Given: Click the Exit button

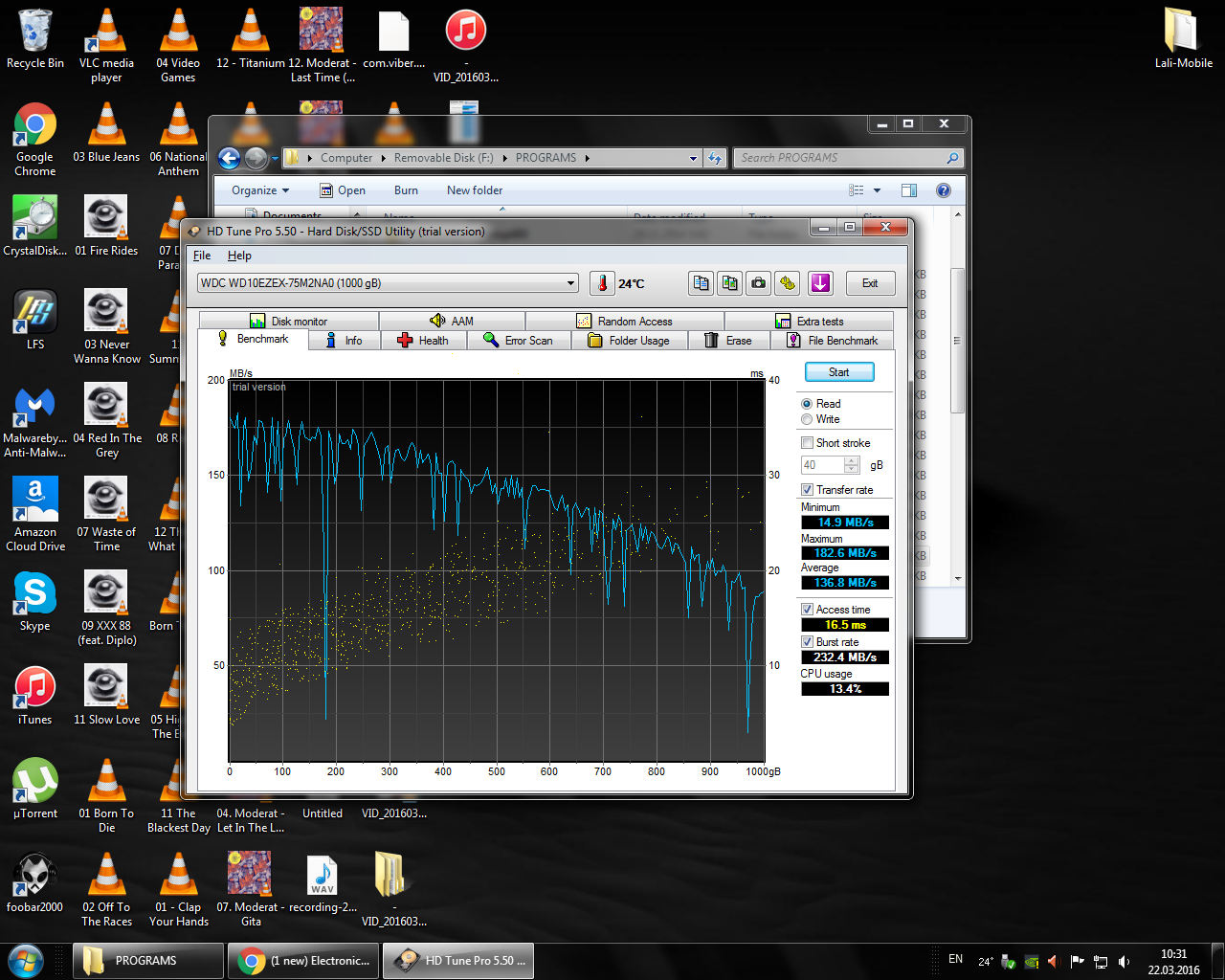Looking at the screenshot, I should click(x=869, y=283).
